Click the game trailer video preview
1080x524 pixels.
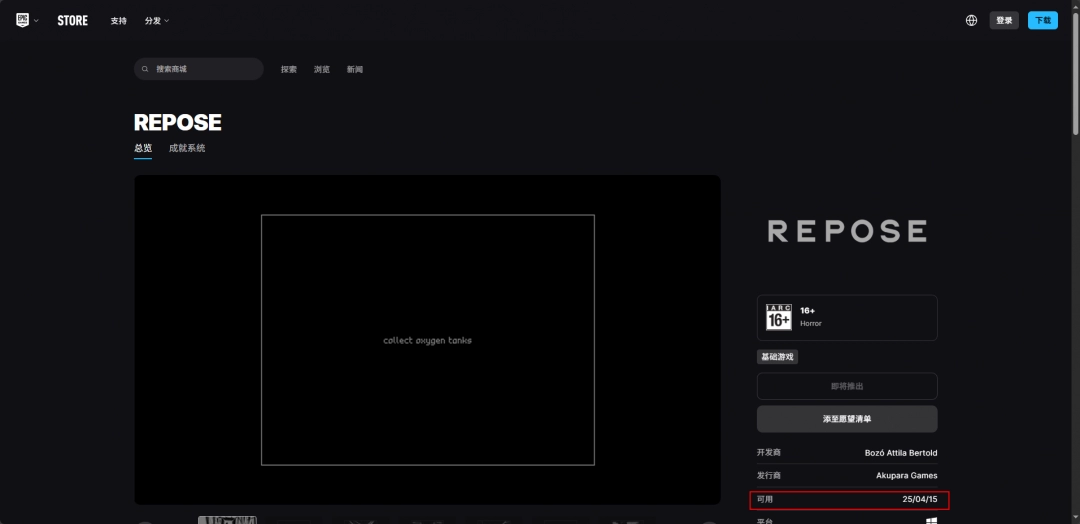(x=427, y=340)
